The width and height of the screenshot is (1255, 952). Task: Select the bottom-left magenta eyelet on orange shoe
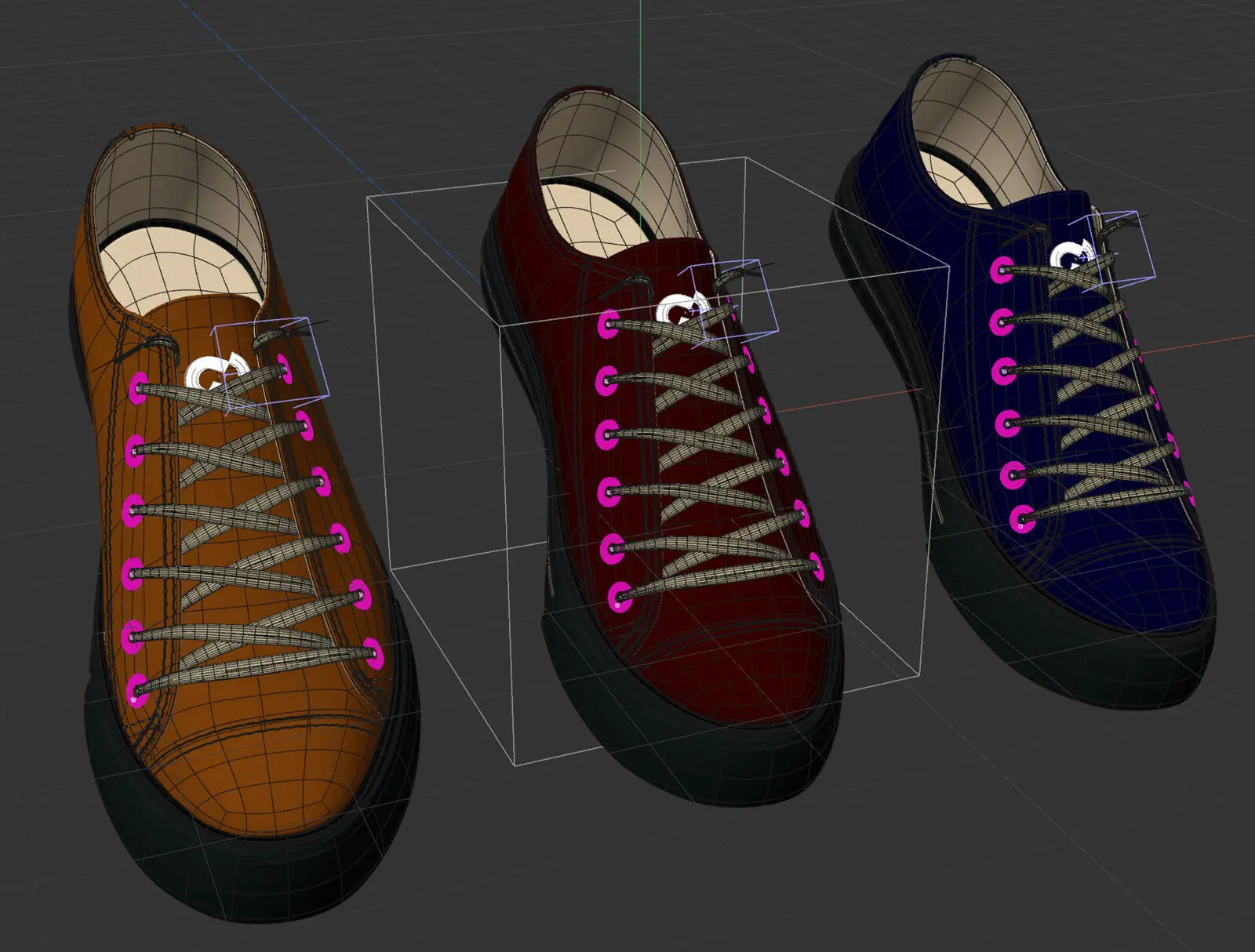pos(137,691)
